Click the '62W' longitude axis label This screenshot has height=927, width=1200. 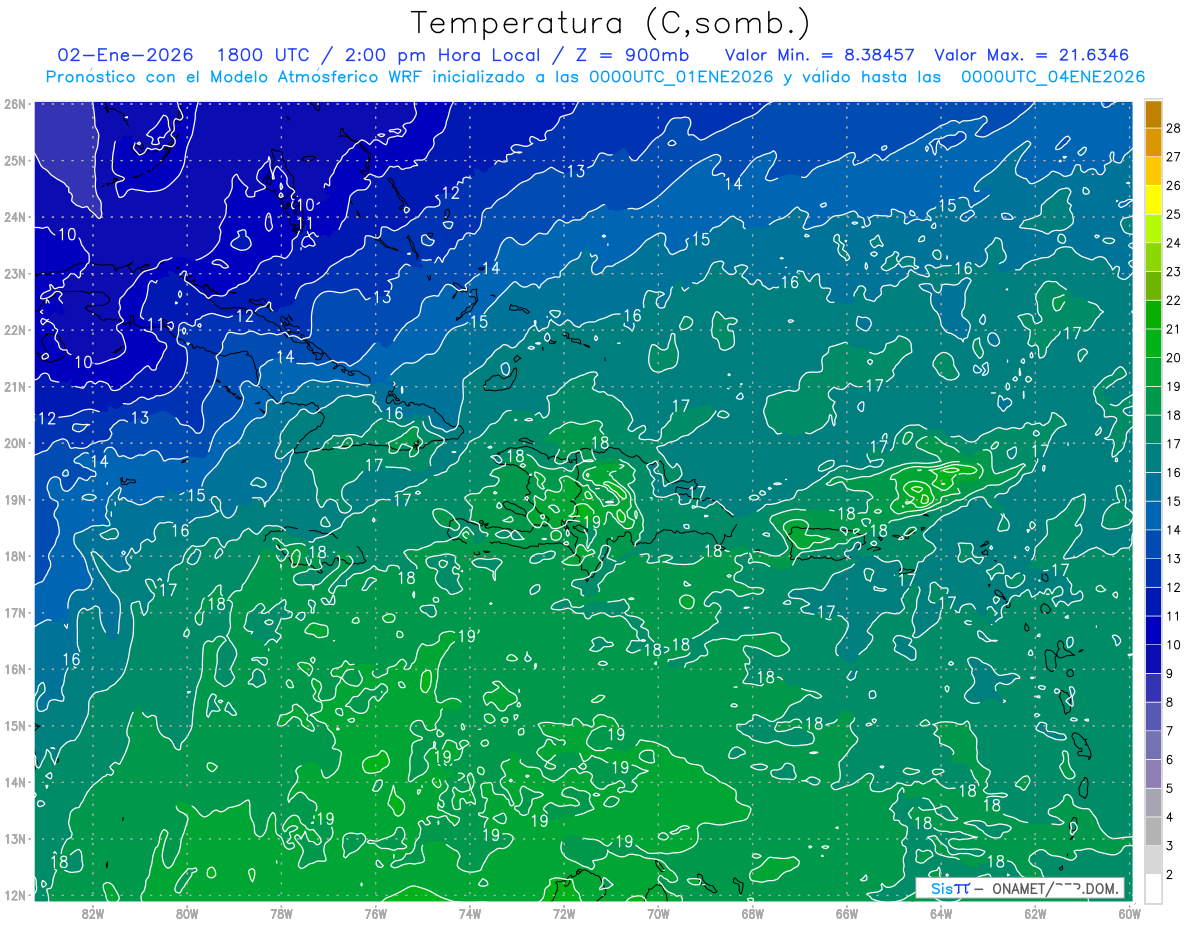1036,913
